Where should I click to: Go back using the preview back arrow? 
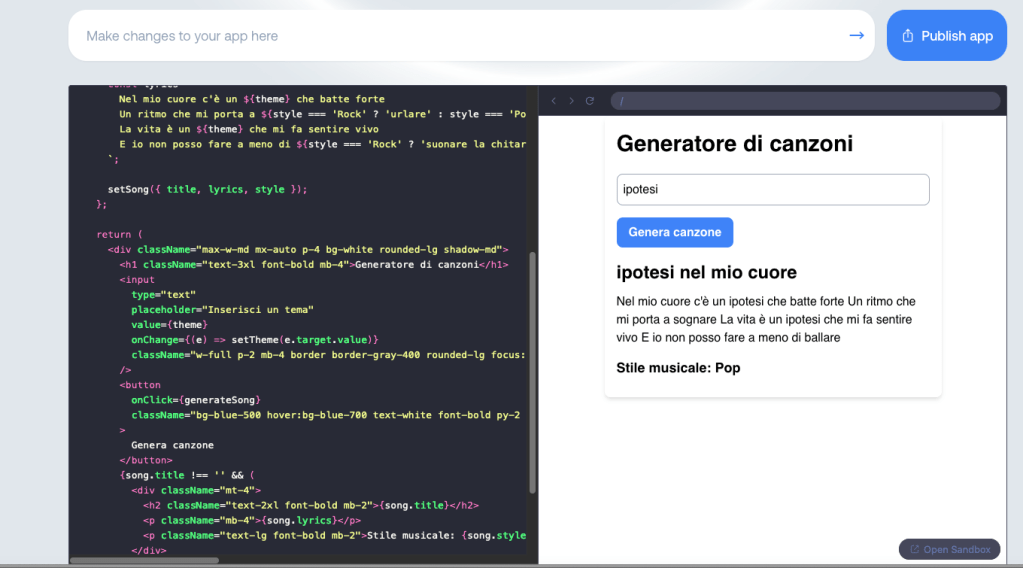[x=554, y=101]
